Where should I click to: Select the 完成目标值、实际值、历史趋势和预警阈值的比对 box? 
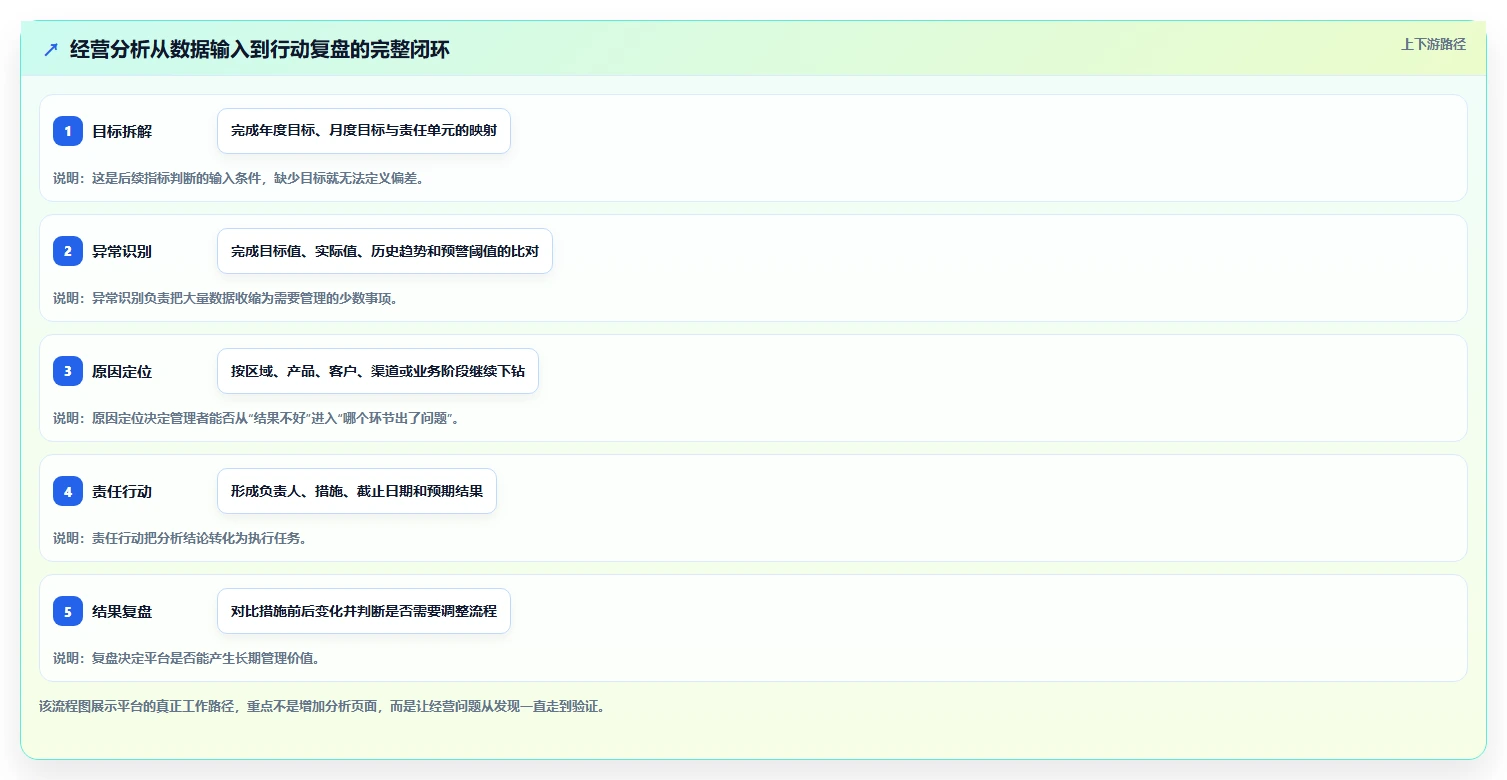(385, 251)
